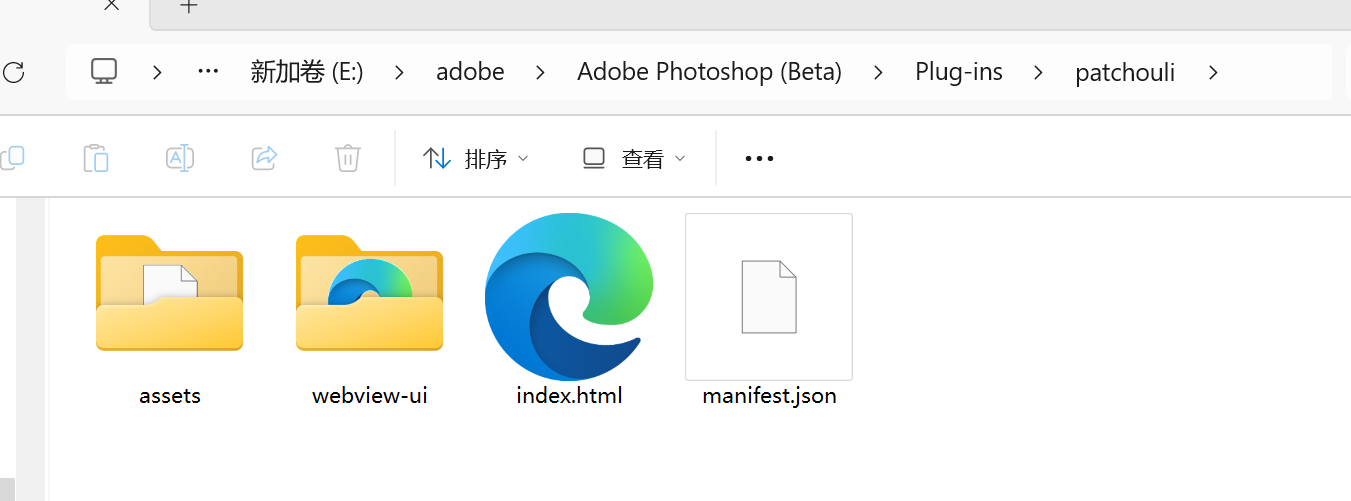Expand the 查看 view dropdown
The image size is (1351, 501).
[634, 158]
